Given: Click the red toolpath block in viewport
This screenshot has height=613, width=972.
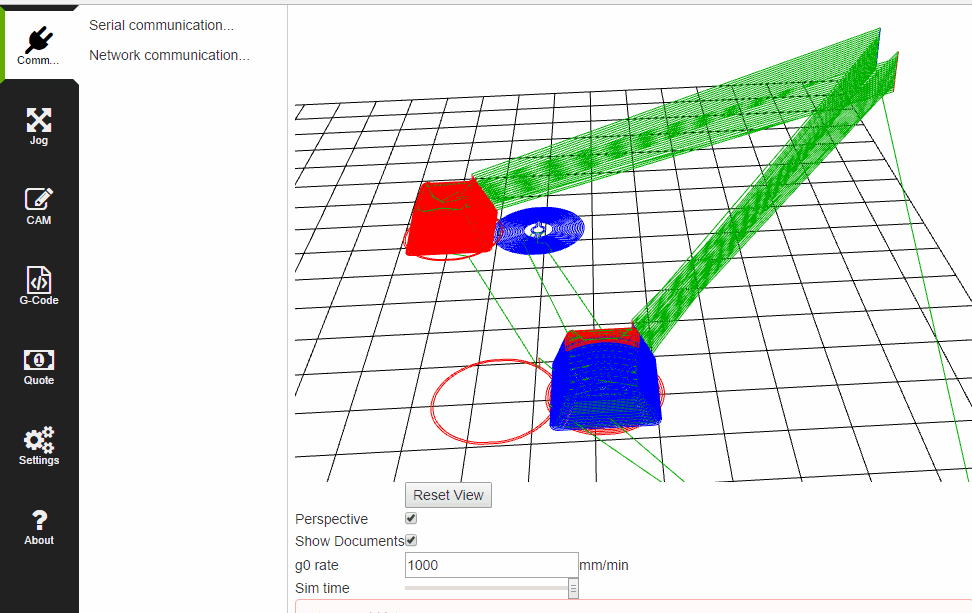Looking at the screenshot, I should pos(451,218).
